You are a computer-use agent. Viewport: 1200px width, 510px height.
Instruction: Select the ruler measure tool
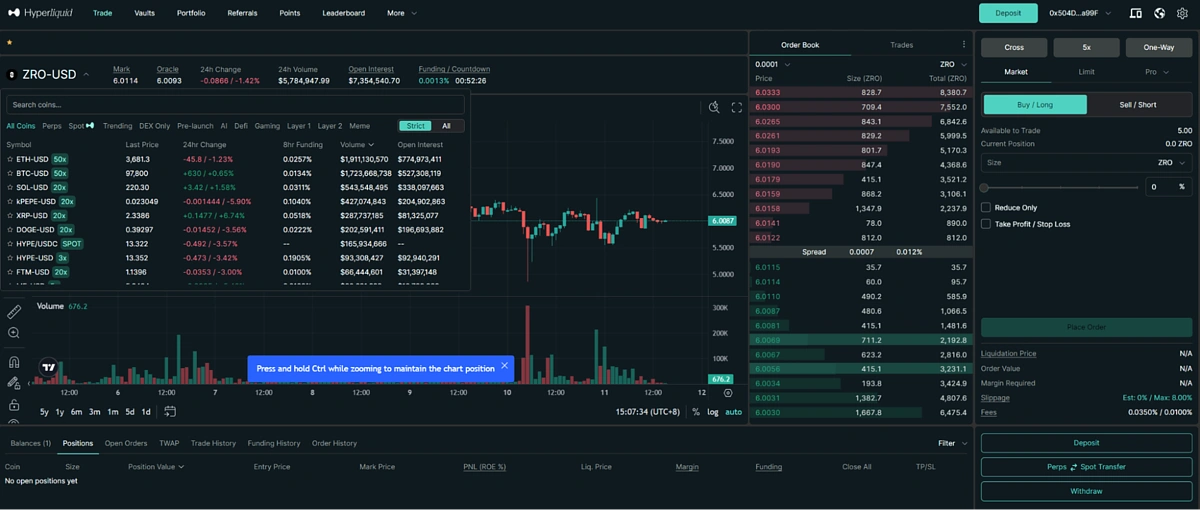tap(14, 313)
